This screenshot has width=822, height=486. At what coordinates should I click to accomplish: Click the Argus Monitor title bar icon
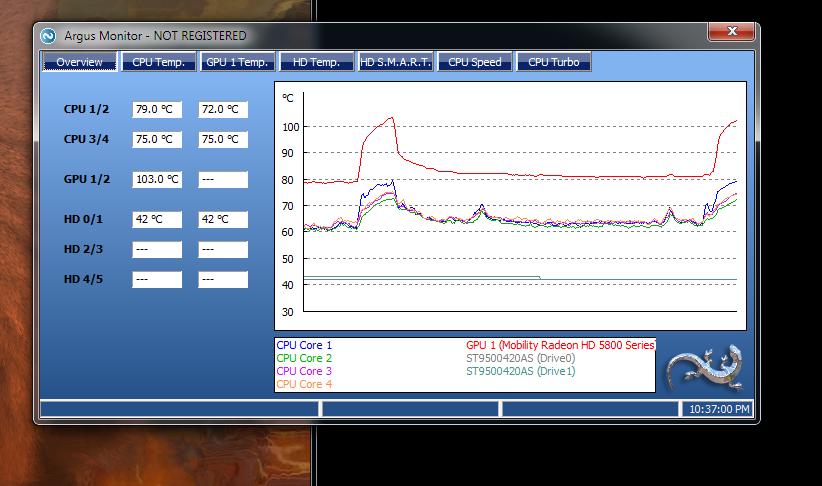click(x=48, y=36)
